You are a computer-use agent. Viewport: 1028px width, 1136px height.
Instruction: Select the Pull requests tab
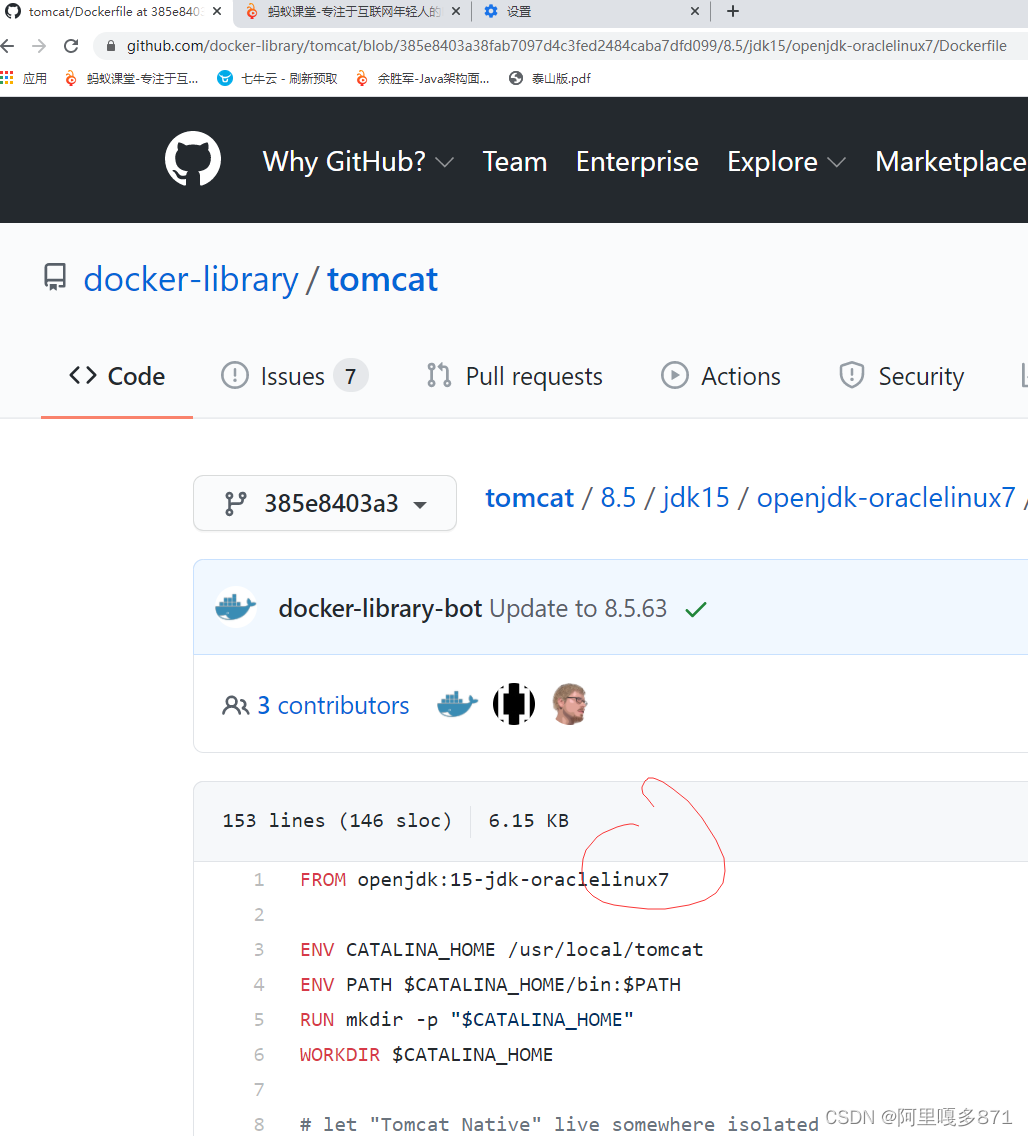click(514, 377)
